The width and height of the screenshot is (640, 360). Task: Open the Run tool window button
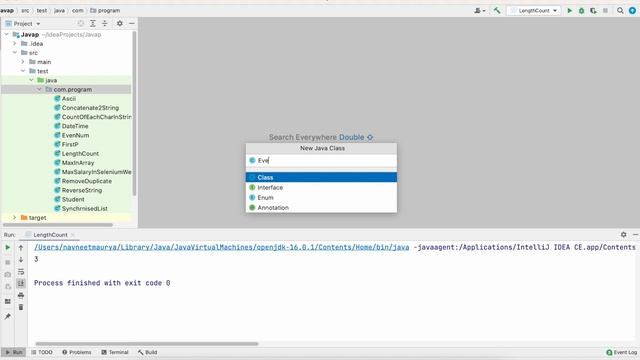point(13,352)
